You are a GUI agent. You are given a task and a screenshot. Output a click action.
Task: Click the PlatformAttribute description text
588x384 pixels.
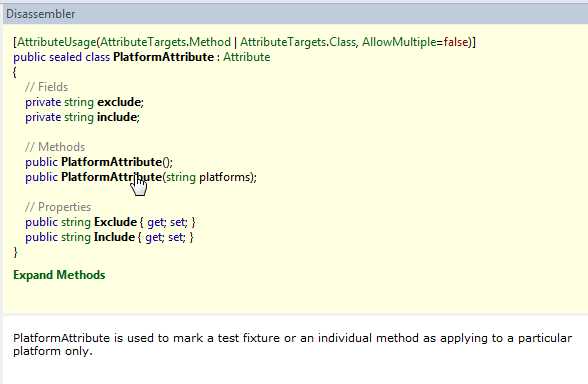point(292,344)
